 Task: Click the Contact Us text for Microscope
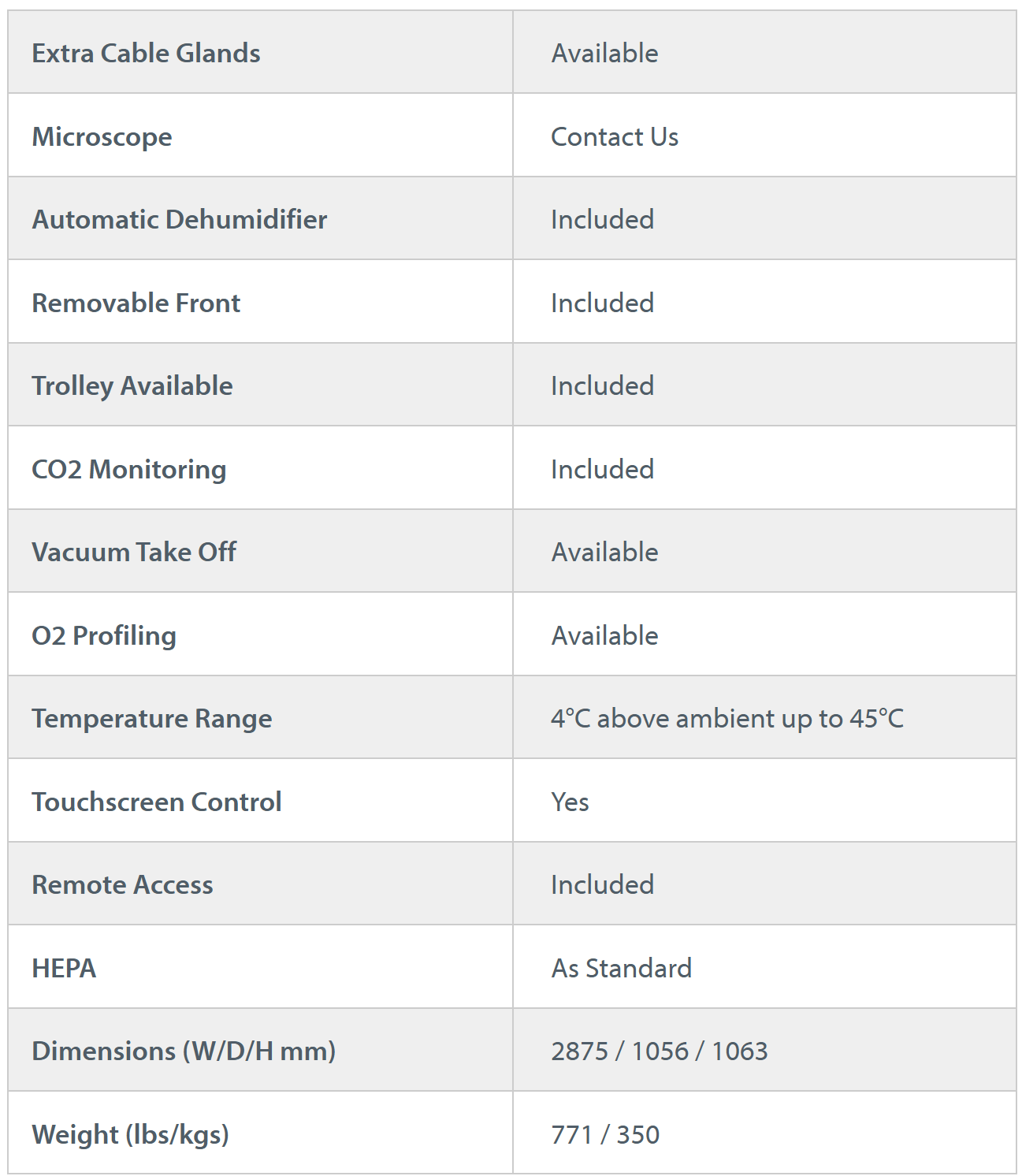pyautogui.click(x=615, y=136)
